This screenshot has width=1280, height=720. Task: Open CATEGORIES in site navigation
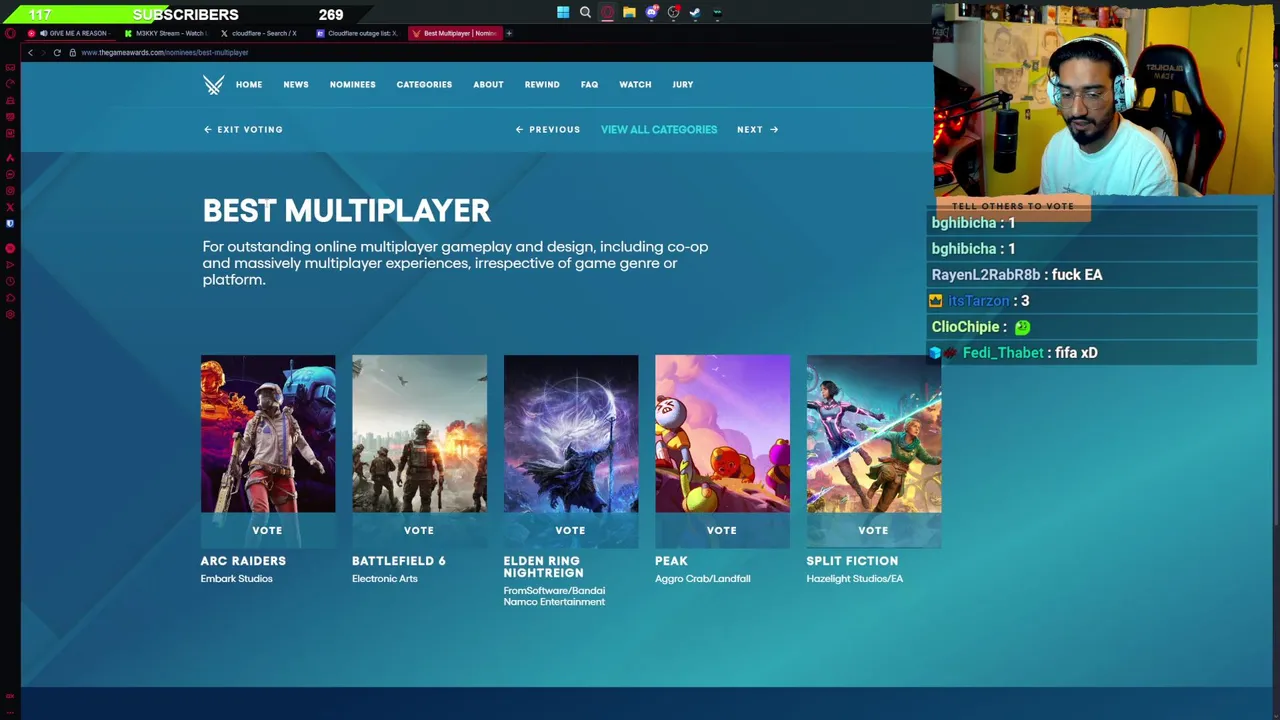[x=424, y=85]
